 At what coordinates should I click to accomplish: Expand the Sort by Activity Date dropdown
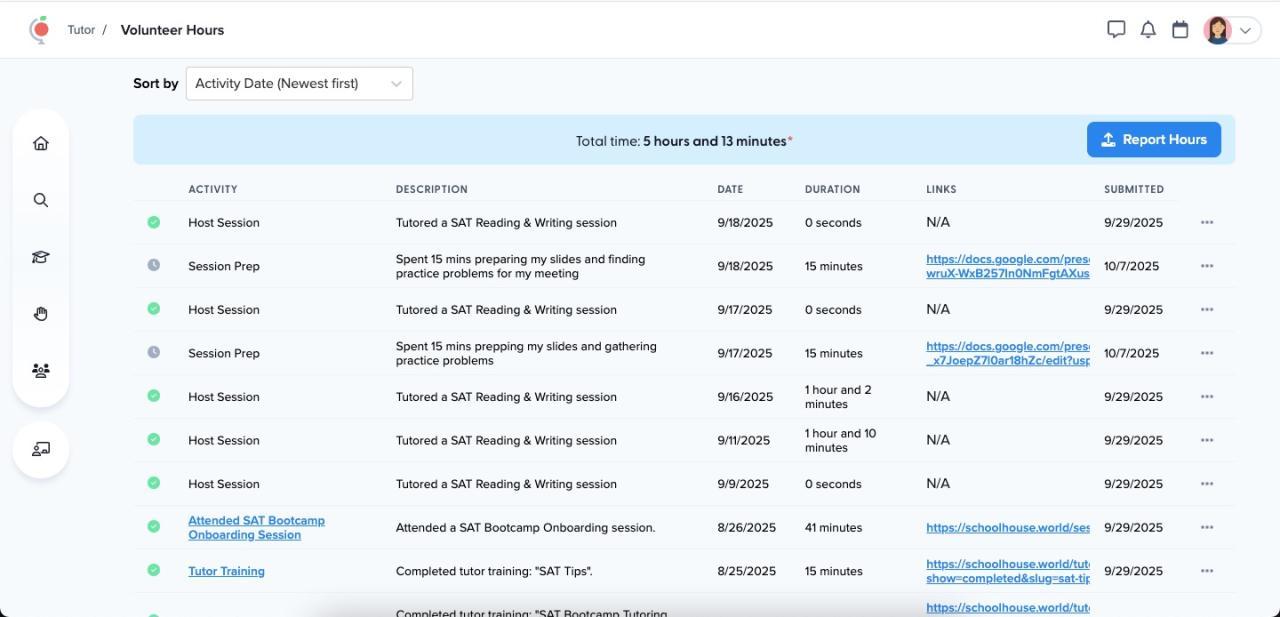pyautogui.click(x=299, y=84)
